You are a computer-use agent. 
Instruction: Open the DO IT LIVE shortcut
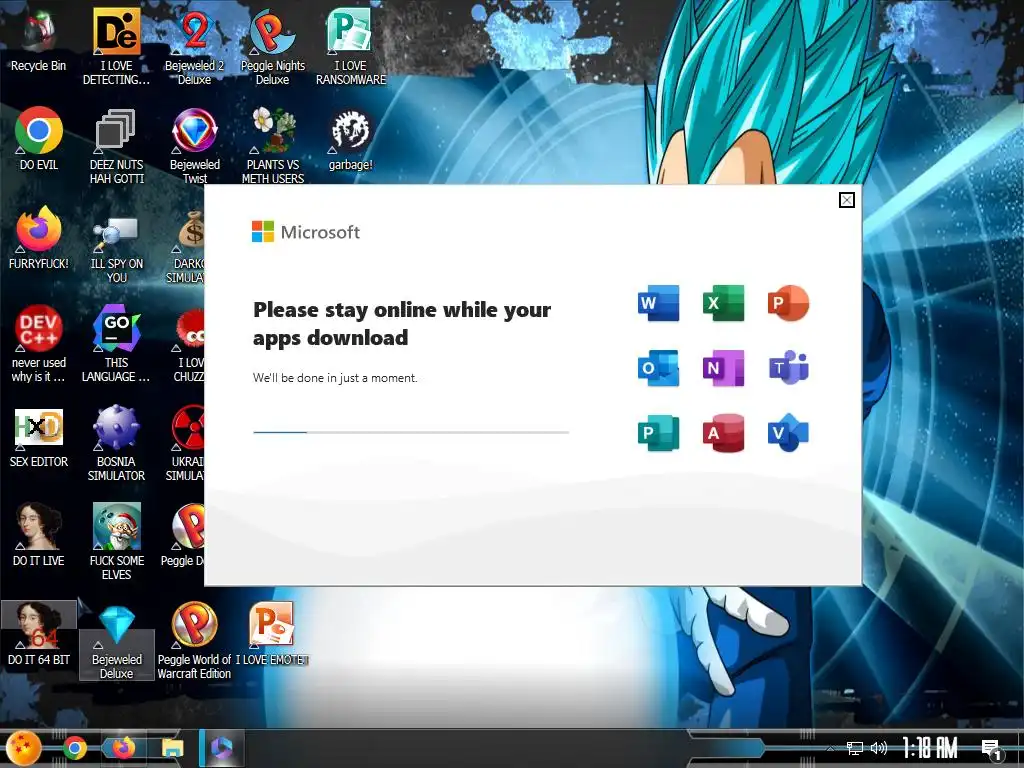coord(39,534)
